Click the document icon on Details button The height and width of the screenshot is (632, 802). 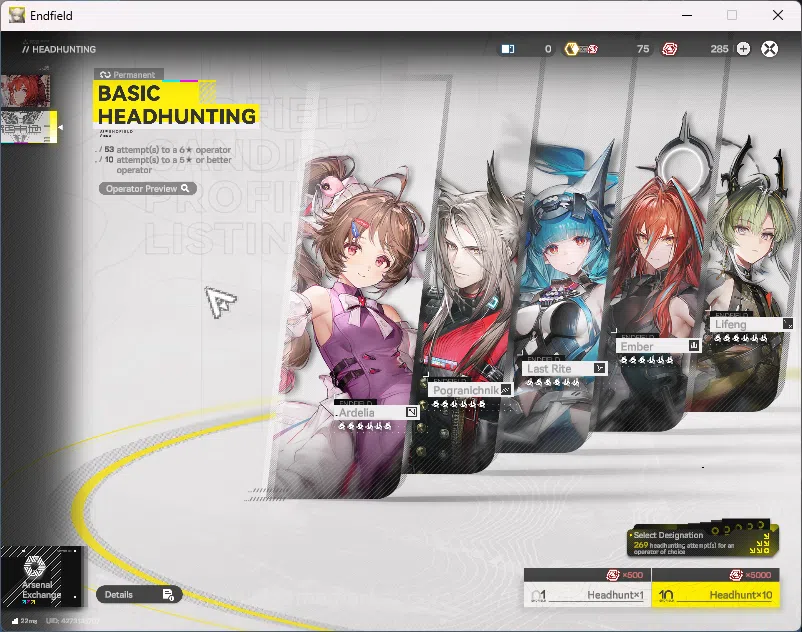[x=168, y=595]
